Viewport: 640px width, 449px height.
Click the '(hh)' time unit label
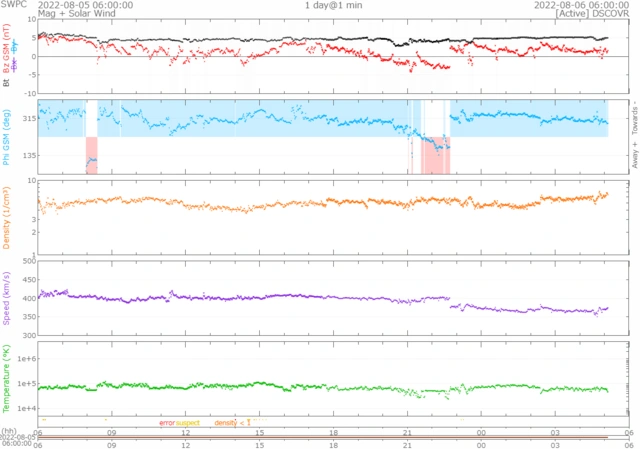click(8, 431)
